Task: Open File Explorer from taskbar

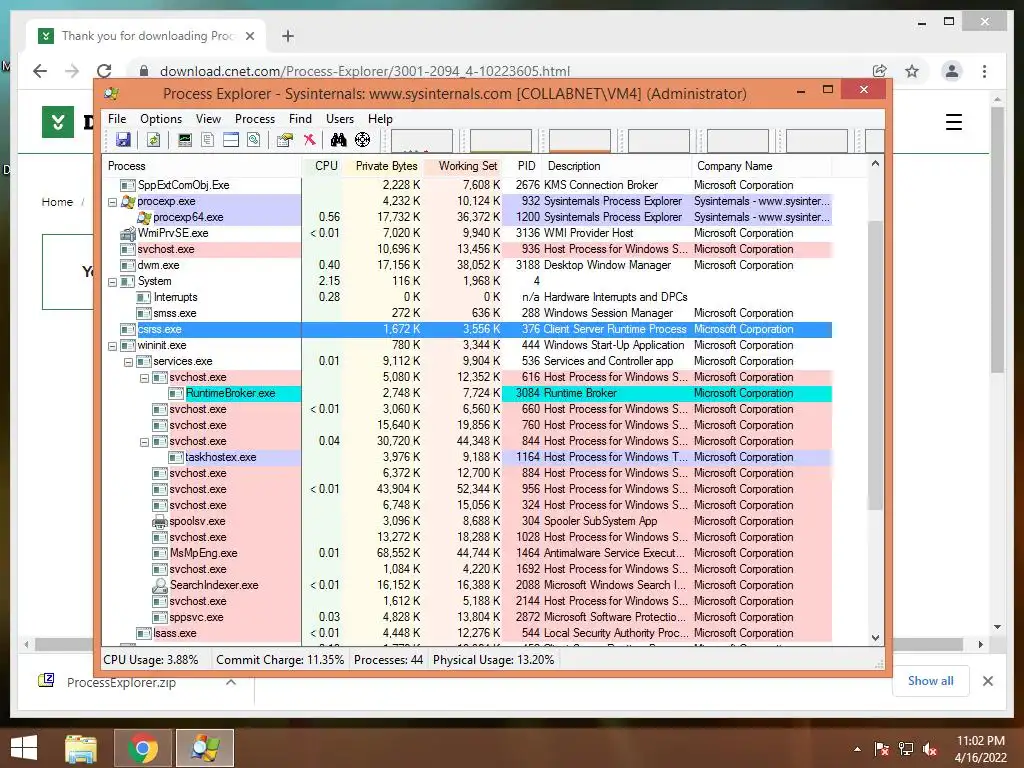Action: pos(81,748)
